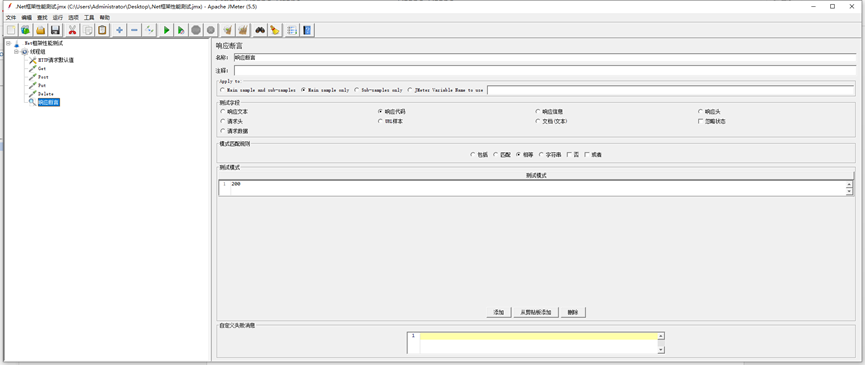Open the 文件 menu
Image resolution: width=865 pixels, height=365 pixels.
coord(10,18)
